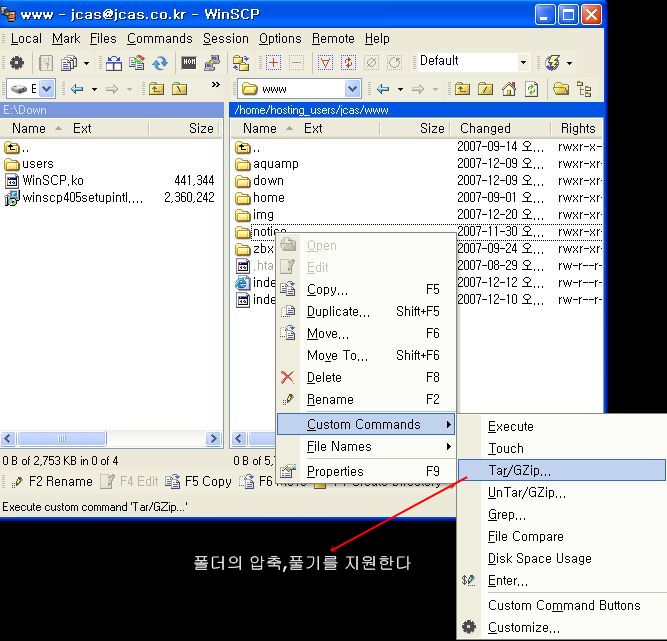The width and height of the screenshot is (667, 641).
Task: Open terminal console toolbar icon
Action: click(189, 63)
